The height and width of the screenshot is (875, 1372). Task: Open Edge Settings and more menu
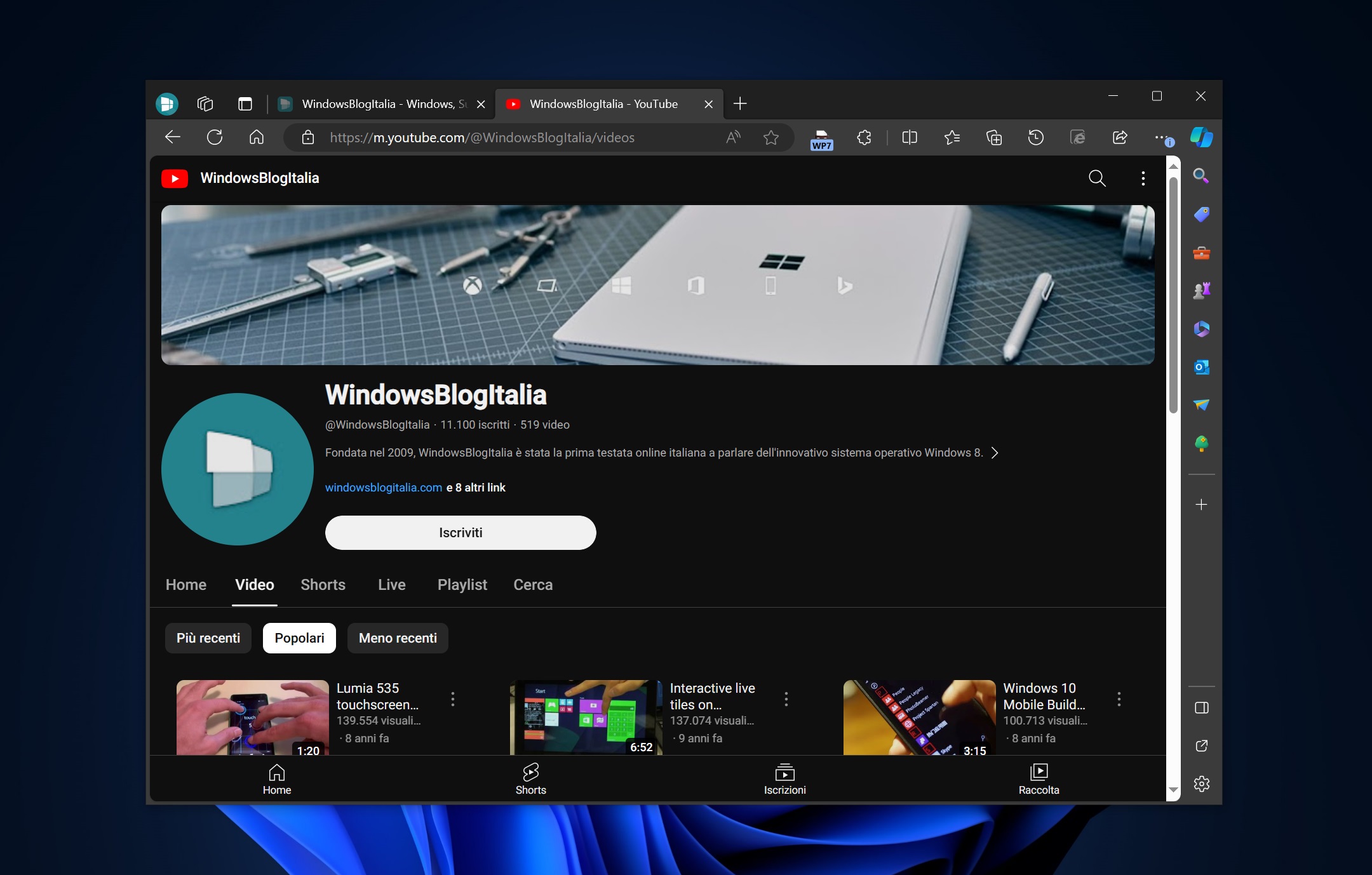pos(1162,137)
